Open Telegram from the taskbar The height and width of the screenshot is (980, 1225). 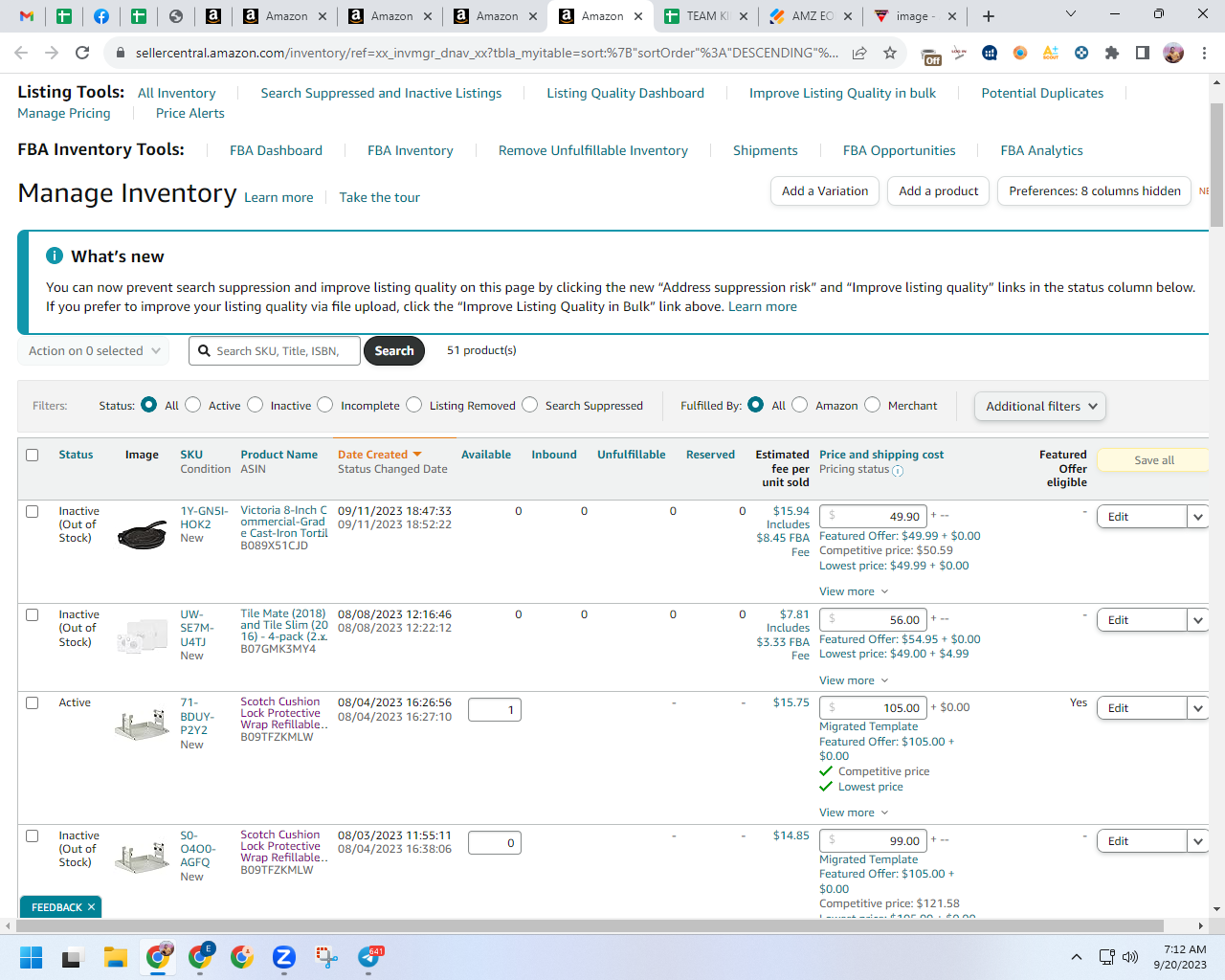pyautogui.click(x=369, y=957)
